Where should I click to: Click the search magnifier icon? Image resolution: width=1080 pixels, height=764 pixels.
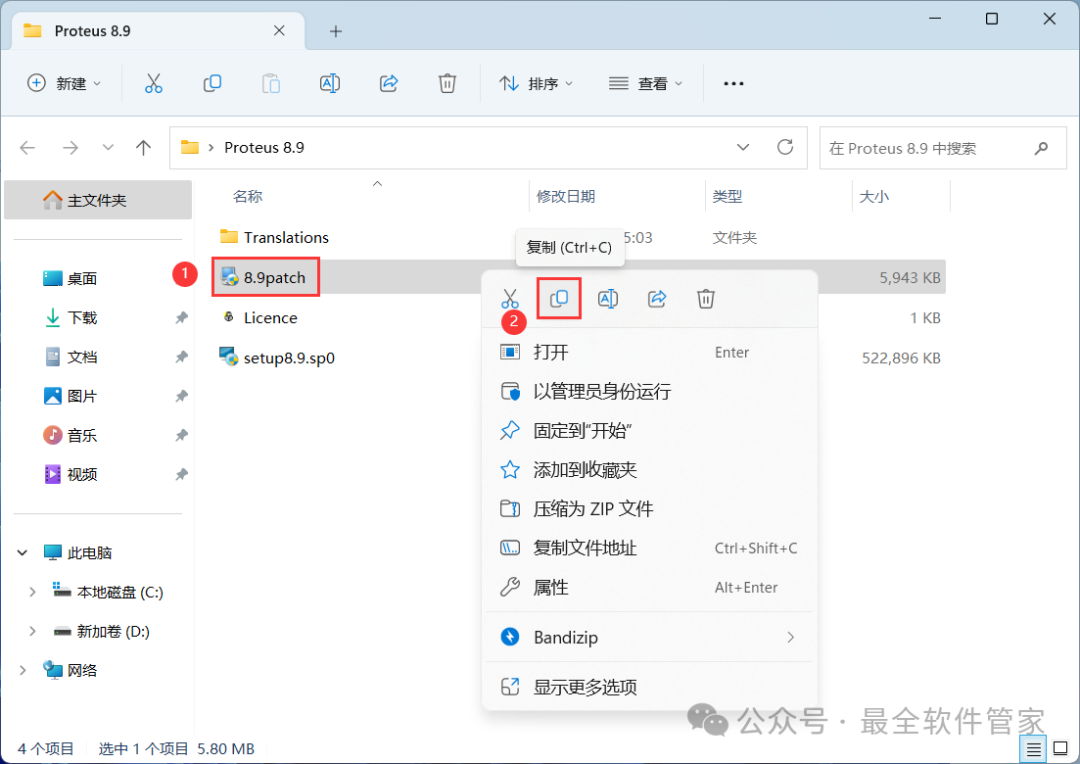(1041, 147)
